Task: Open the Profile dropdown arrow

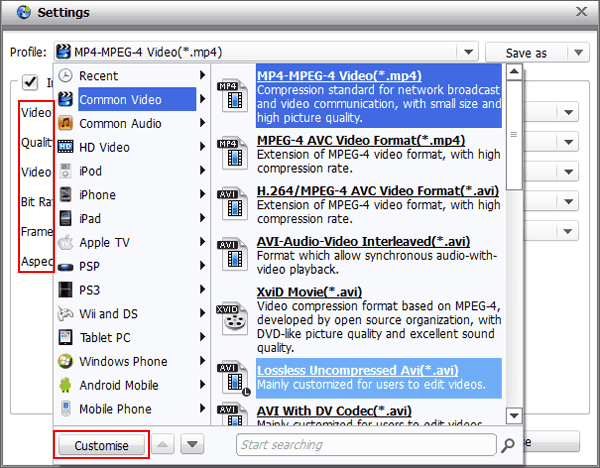Action: (468, 52)
